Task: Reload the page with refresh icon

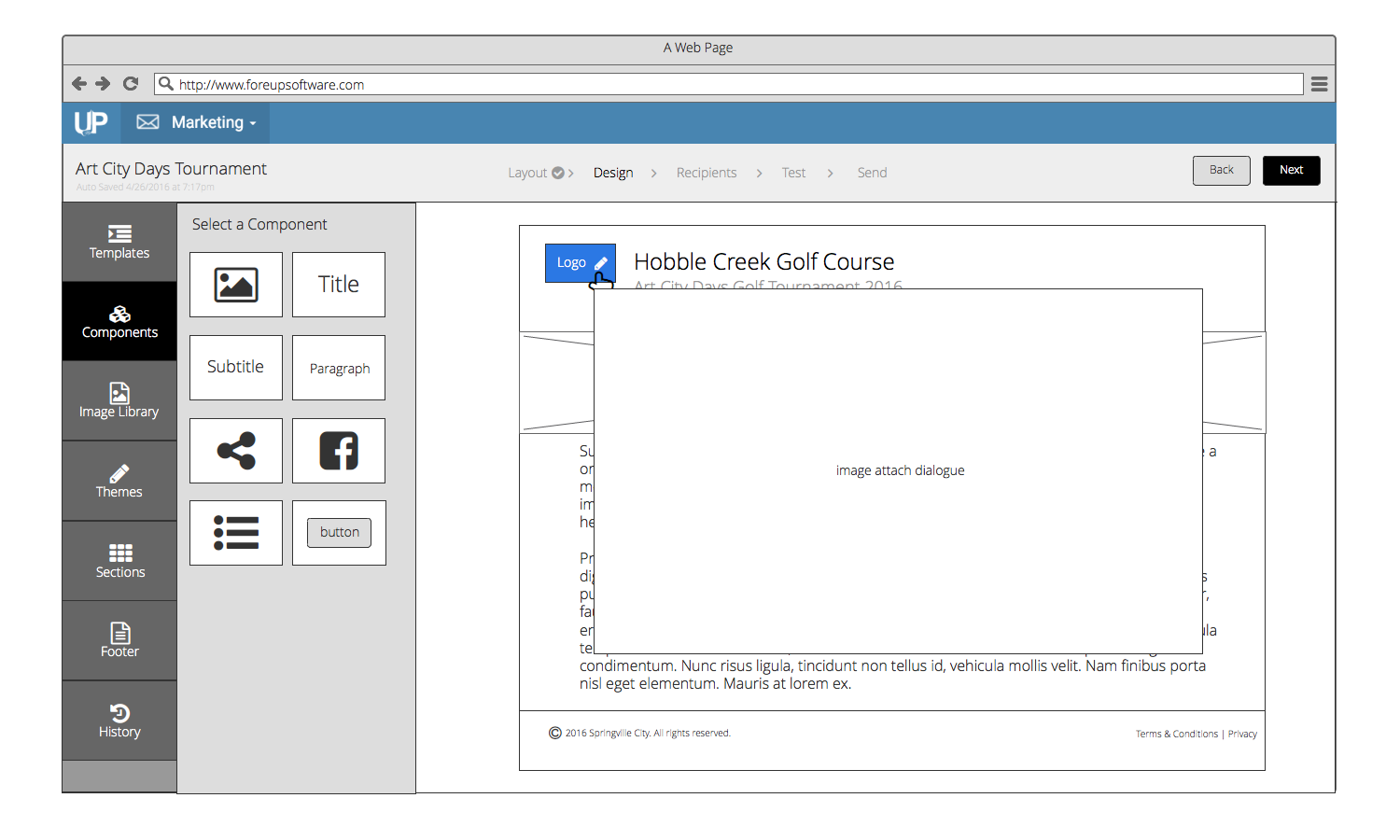Action: [x=131, y=84]
